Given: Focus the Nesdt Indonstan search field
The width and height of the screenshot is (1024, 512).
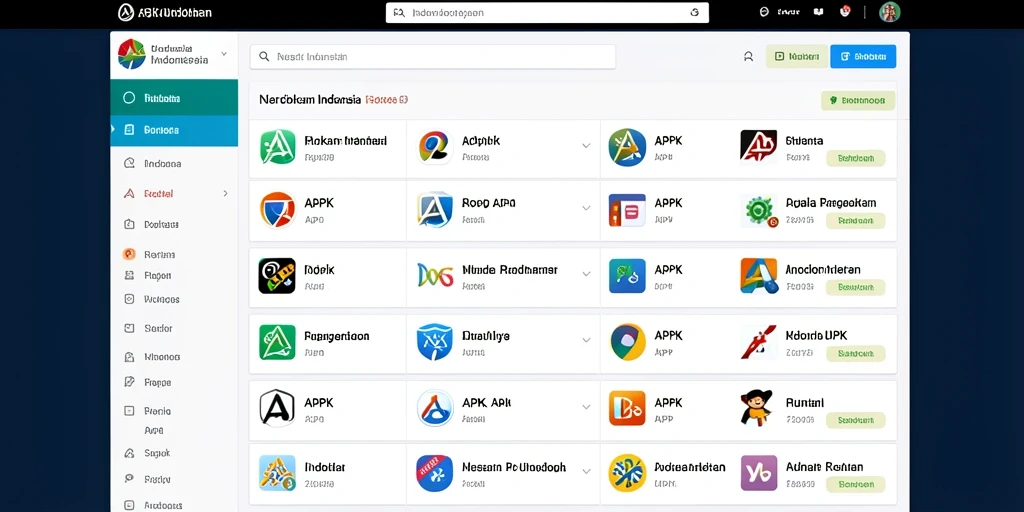Looking at the screenshot, I should coord(432,57).
